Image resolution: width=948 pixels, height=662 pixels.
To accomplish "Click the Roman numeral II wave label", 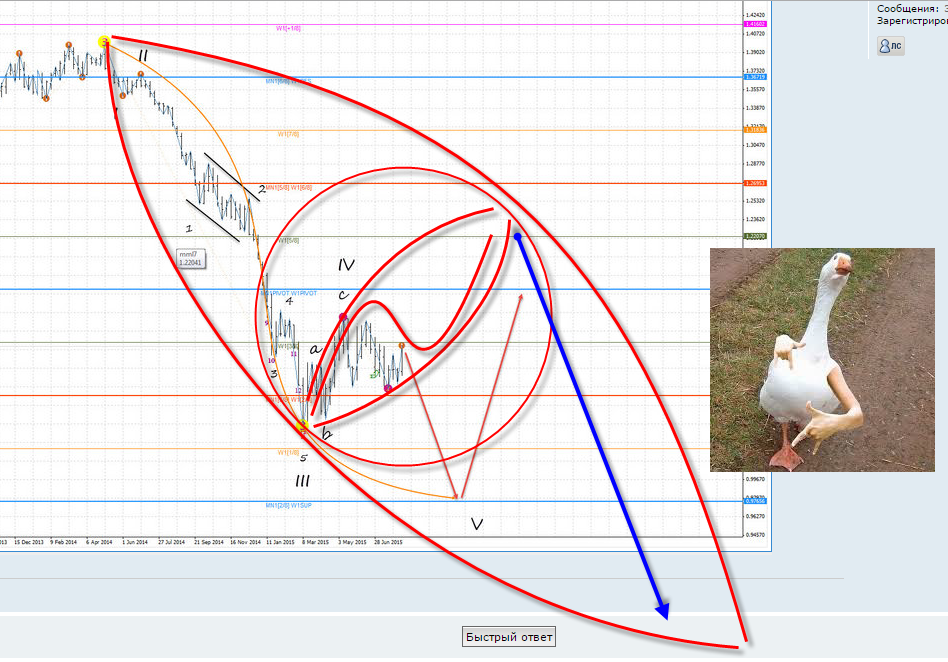I will (143, 54).
